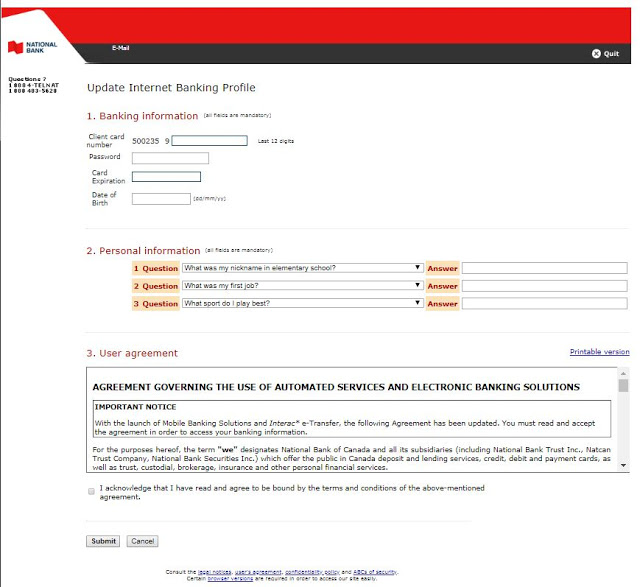This screenshot has height=587, width=640.
Task: Open the legal notices link
Action: (x=215, y=572)
